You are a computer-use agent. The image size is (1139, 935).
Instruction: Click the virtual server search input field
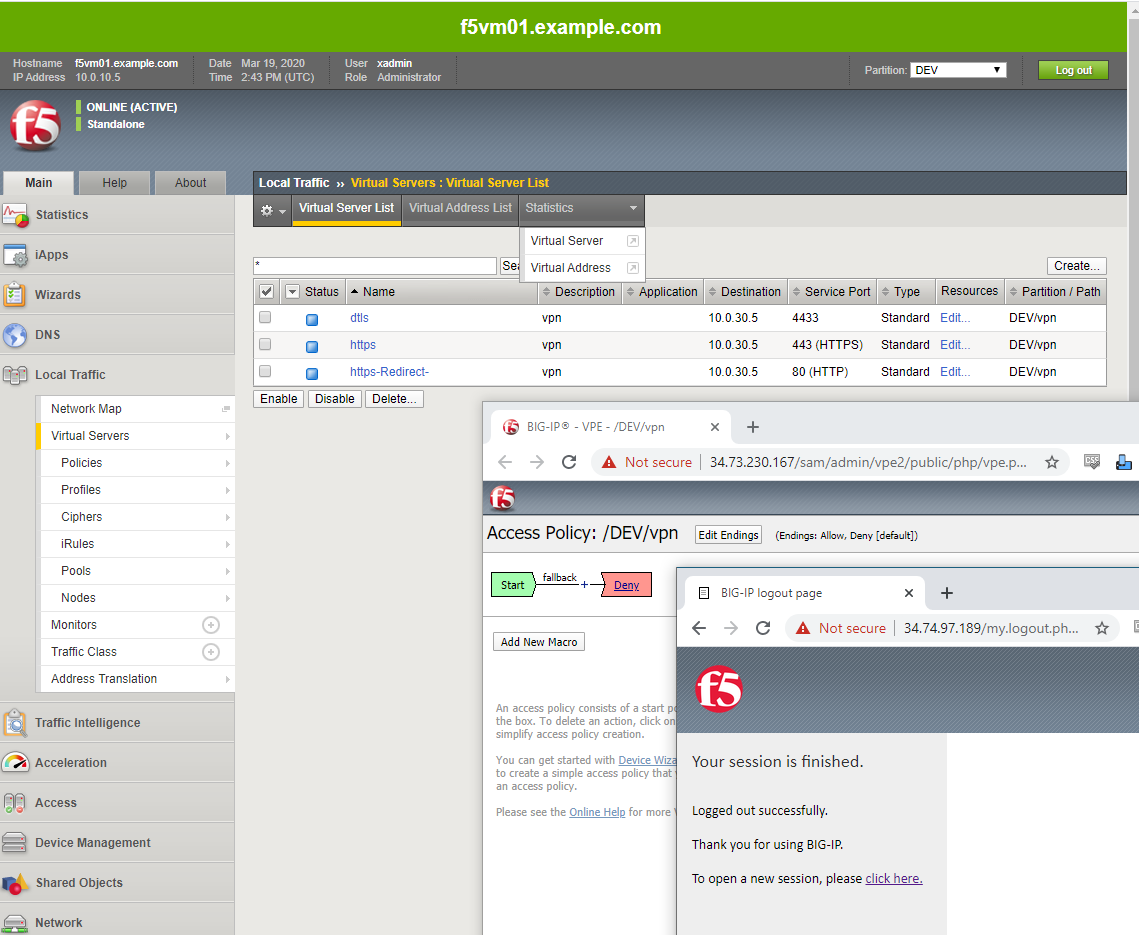pyautogui.click(x=375, y=266)
